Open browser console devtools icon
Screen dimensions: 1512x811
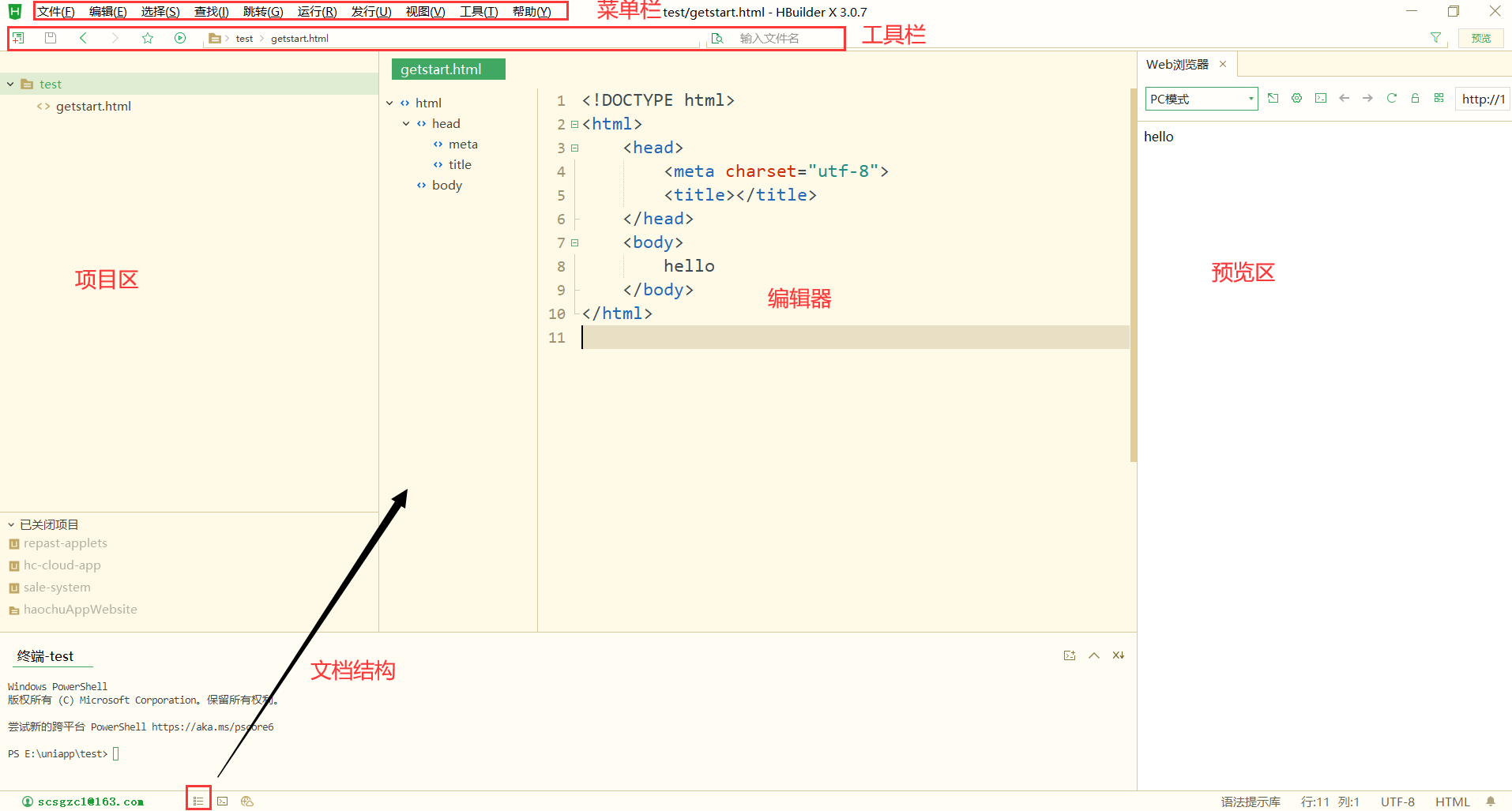pos(1321,98)
